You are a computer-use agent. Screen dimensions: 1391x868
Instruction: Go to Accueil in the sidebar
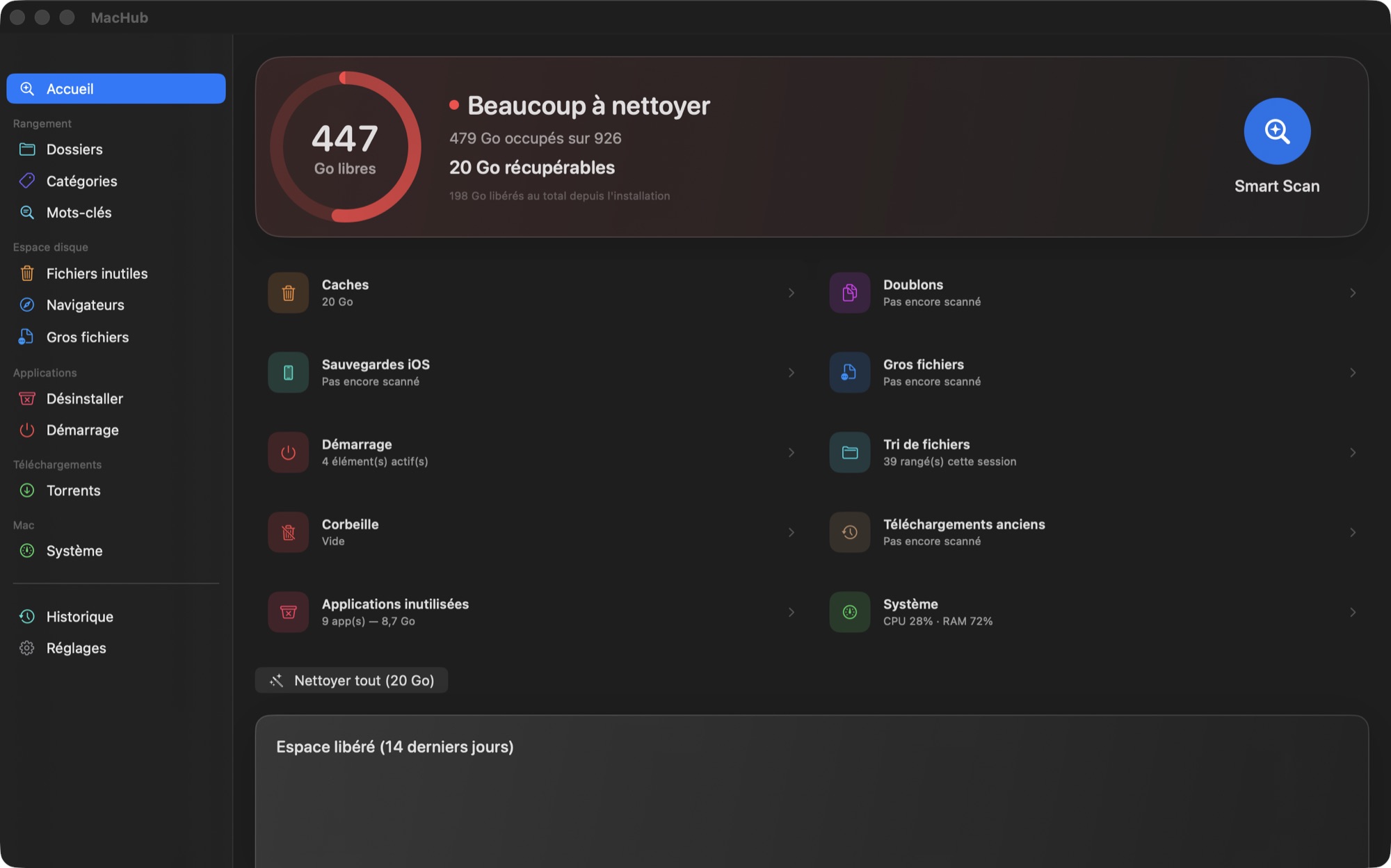116,89
